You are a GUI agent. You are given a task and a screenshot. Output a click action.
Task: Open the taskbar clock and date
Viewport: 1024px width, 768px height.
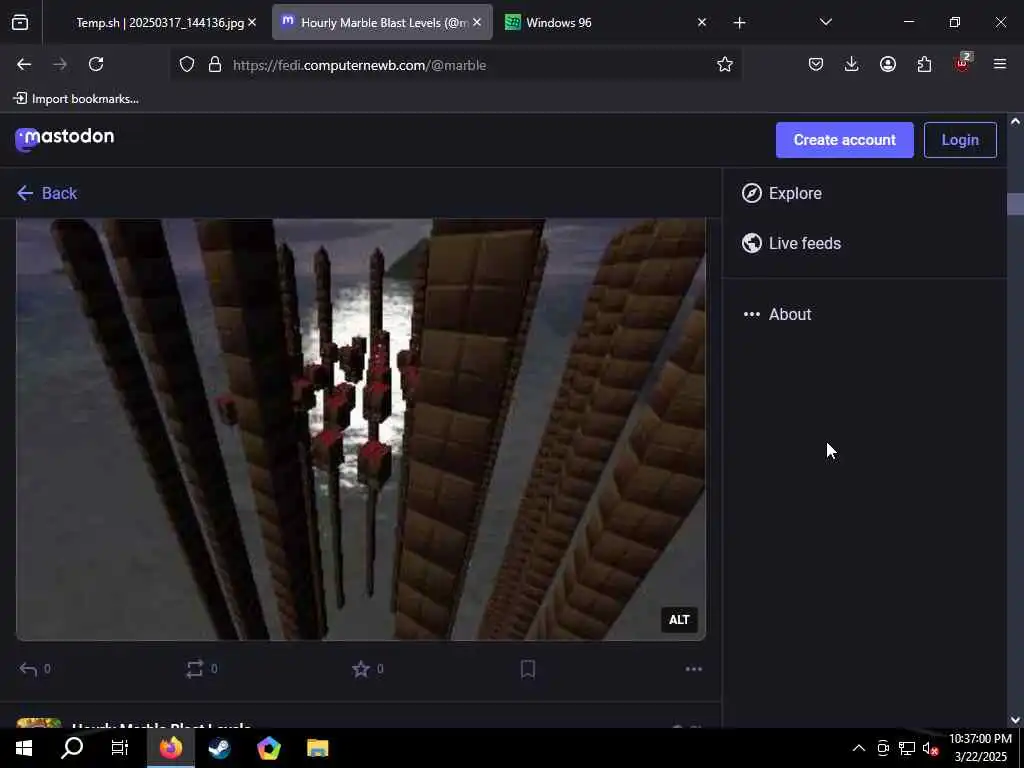[980, 748]
